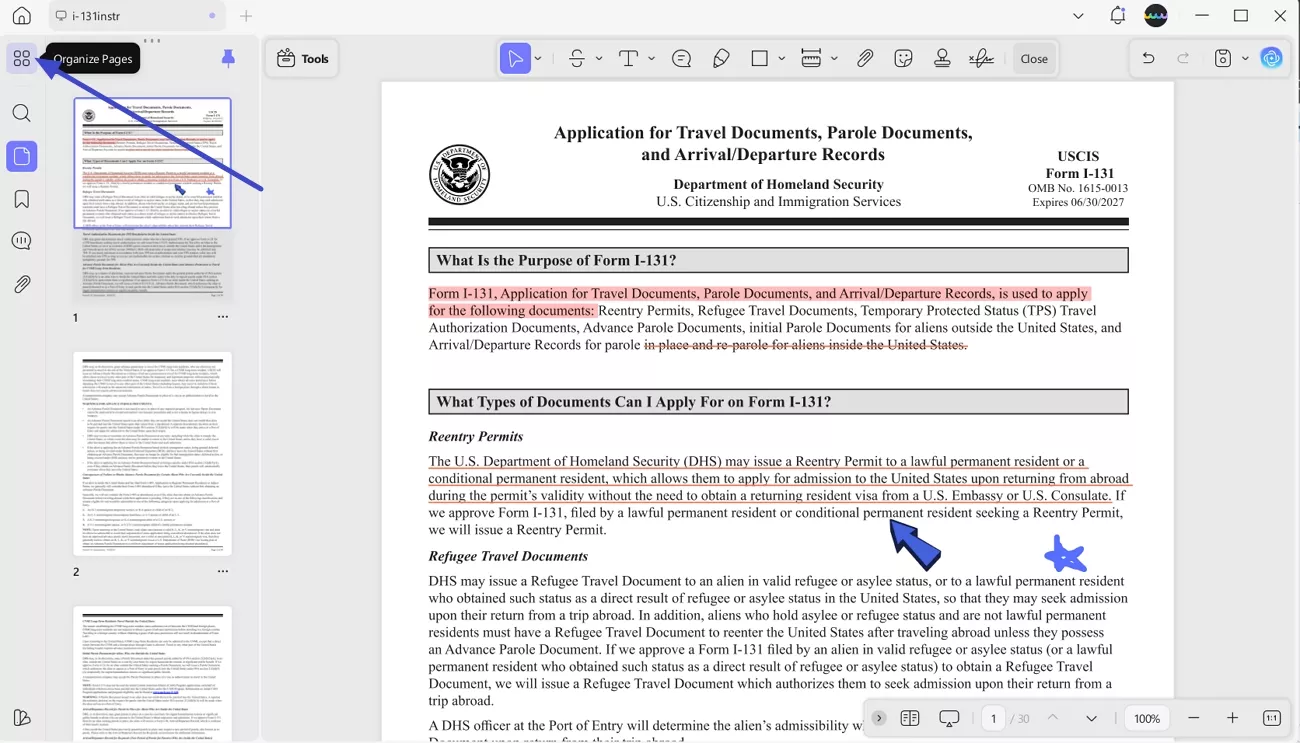Attach a file with the paperclip tool

pyautogui.click(x=865, y=58)
